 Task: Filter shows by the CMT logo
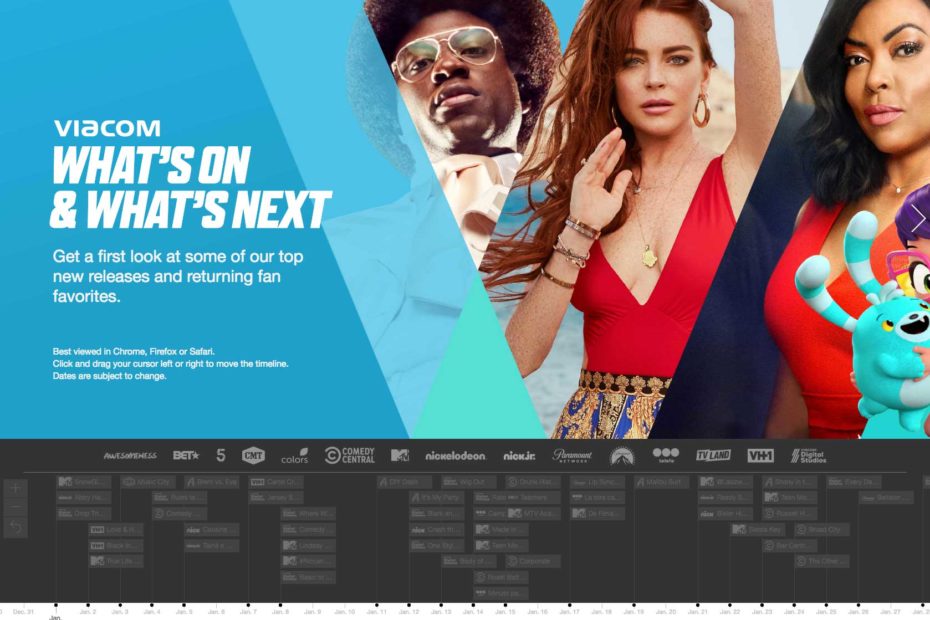point(253,455)
